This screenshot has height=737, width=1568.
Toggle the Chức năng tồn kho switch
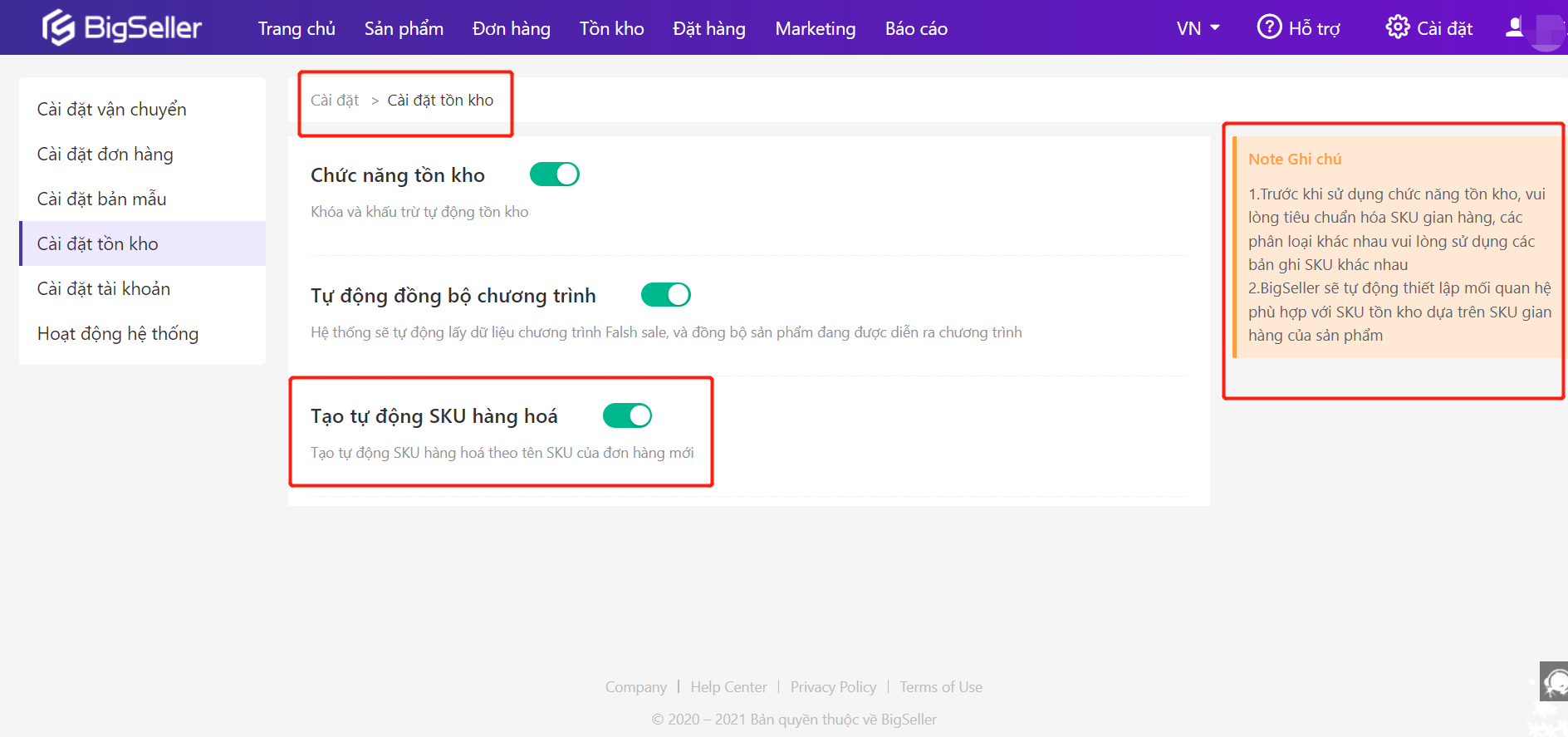click(555, 174)
